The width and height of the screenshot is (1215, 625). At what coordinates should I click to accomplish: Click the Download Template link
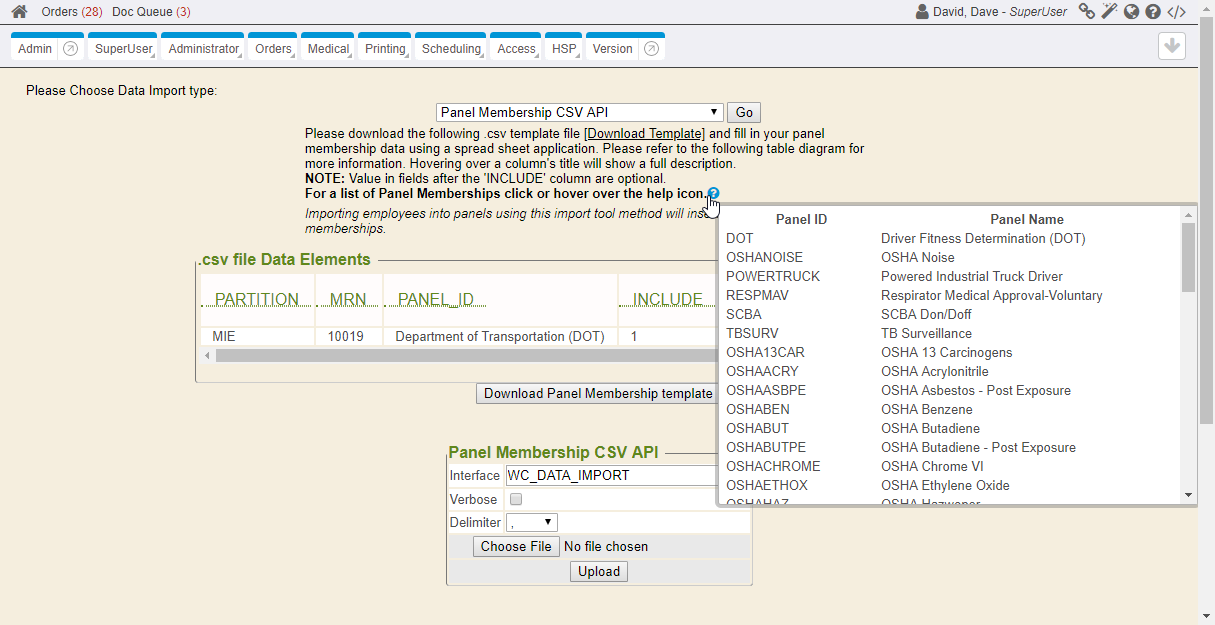(x=645, y=134)
